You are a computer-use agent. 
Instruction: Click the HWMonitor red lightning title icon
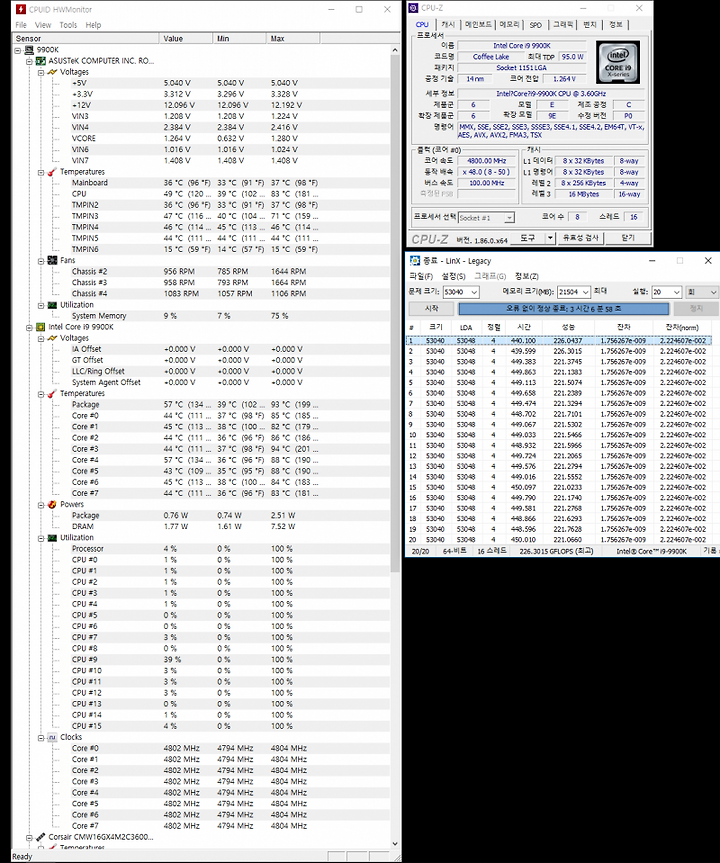tap(21, 9)
